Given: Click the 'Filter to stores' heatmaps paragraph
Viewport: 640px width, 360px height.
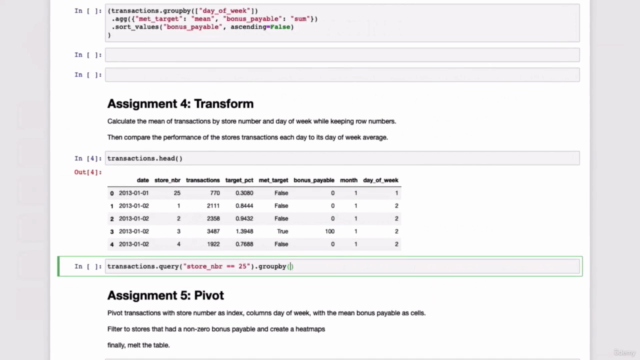Looking at the screenshot, I should click(216, 329).
